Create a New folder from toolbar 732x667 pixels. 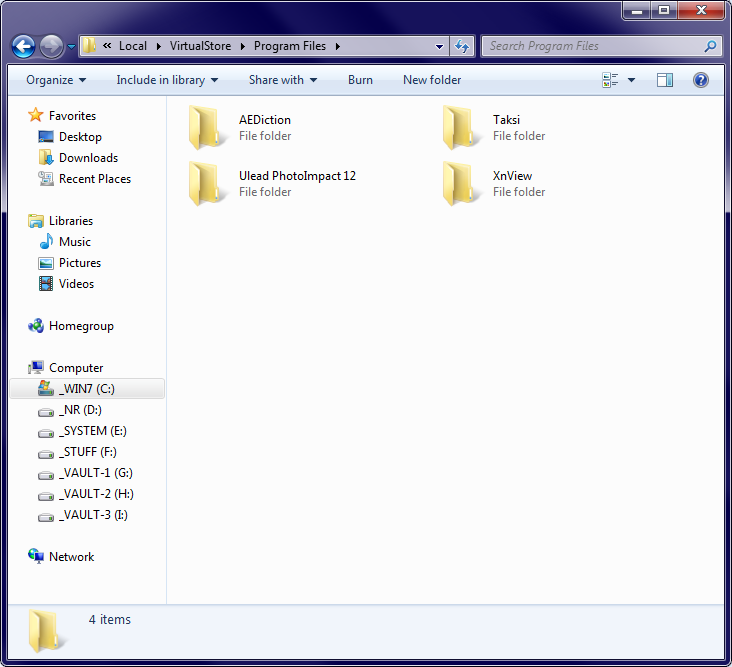point(432,80)
